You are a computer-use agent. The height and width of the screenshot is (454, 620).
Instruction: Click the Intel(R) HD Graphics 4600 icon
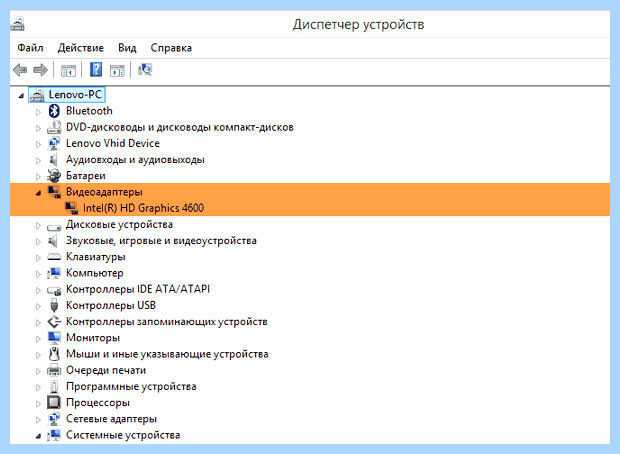coord(71,208)
